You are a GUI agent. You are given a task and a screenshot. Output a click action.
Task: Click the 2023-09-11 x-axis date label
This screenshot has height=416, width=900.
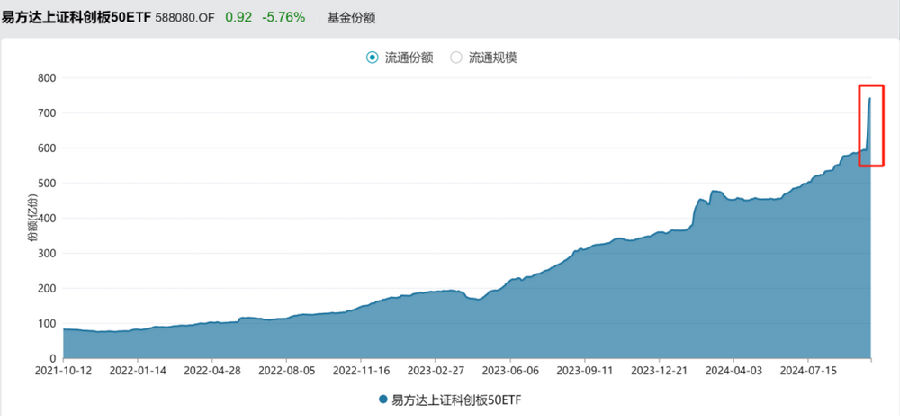coord(585,370)
